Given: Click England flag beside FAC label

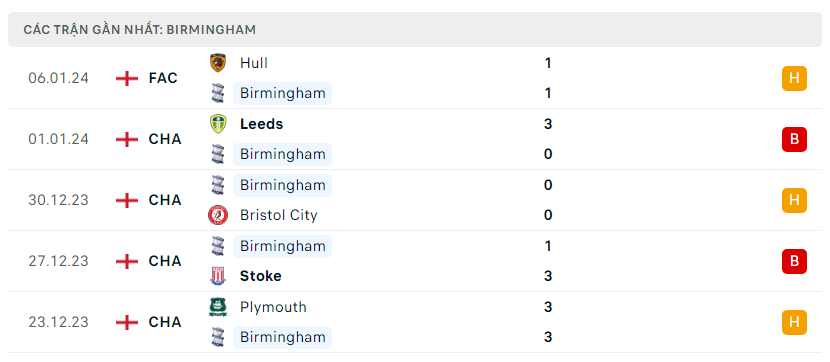Looking at the screenshot, I should [127, 78].
